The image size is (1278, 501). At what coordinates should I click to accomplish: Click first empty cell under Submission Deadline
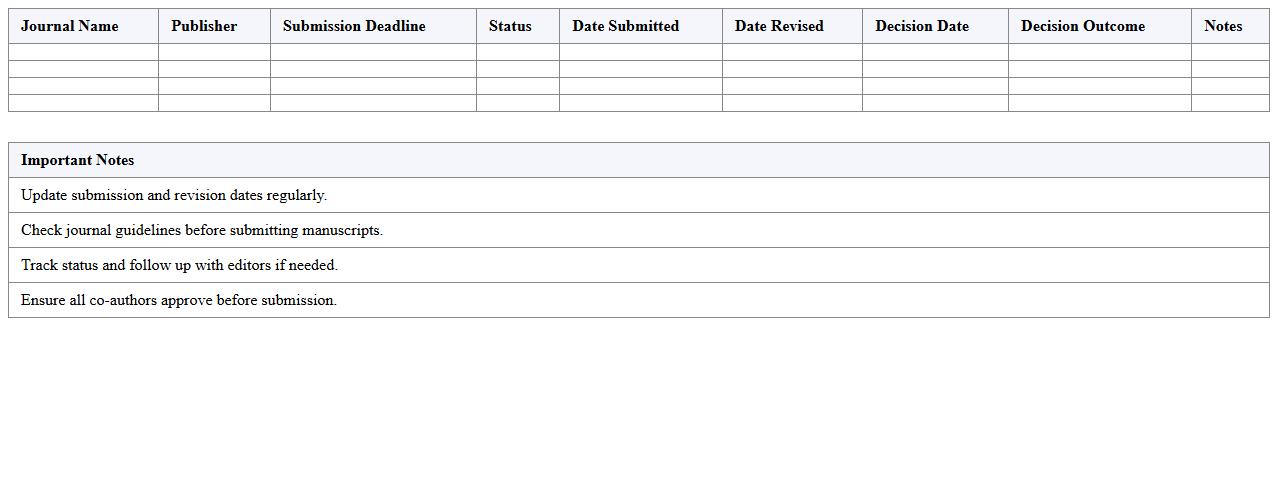point(373,52)
